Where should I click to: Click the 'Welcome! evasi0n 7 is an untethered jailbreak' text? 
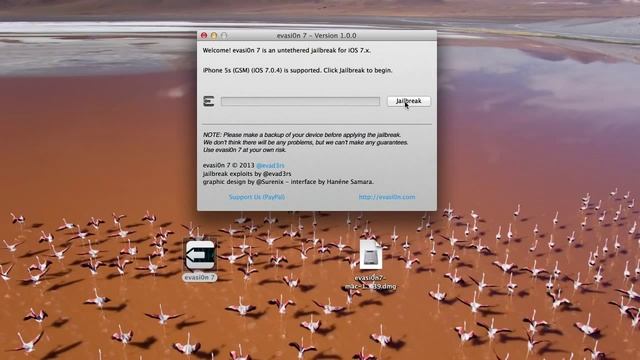(287, 51)
